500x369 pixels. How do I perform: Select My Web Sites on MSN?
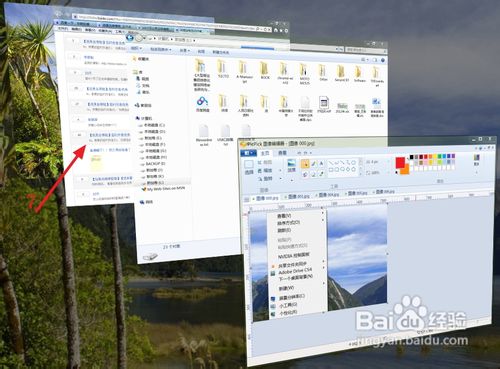pos(163,189)
